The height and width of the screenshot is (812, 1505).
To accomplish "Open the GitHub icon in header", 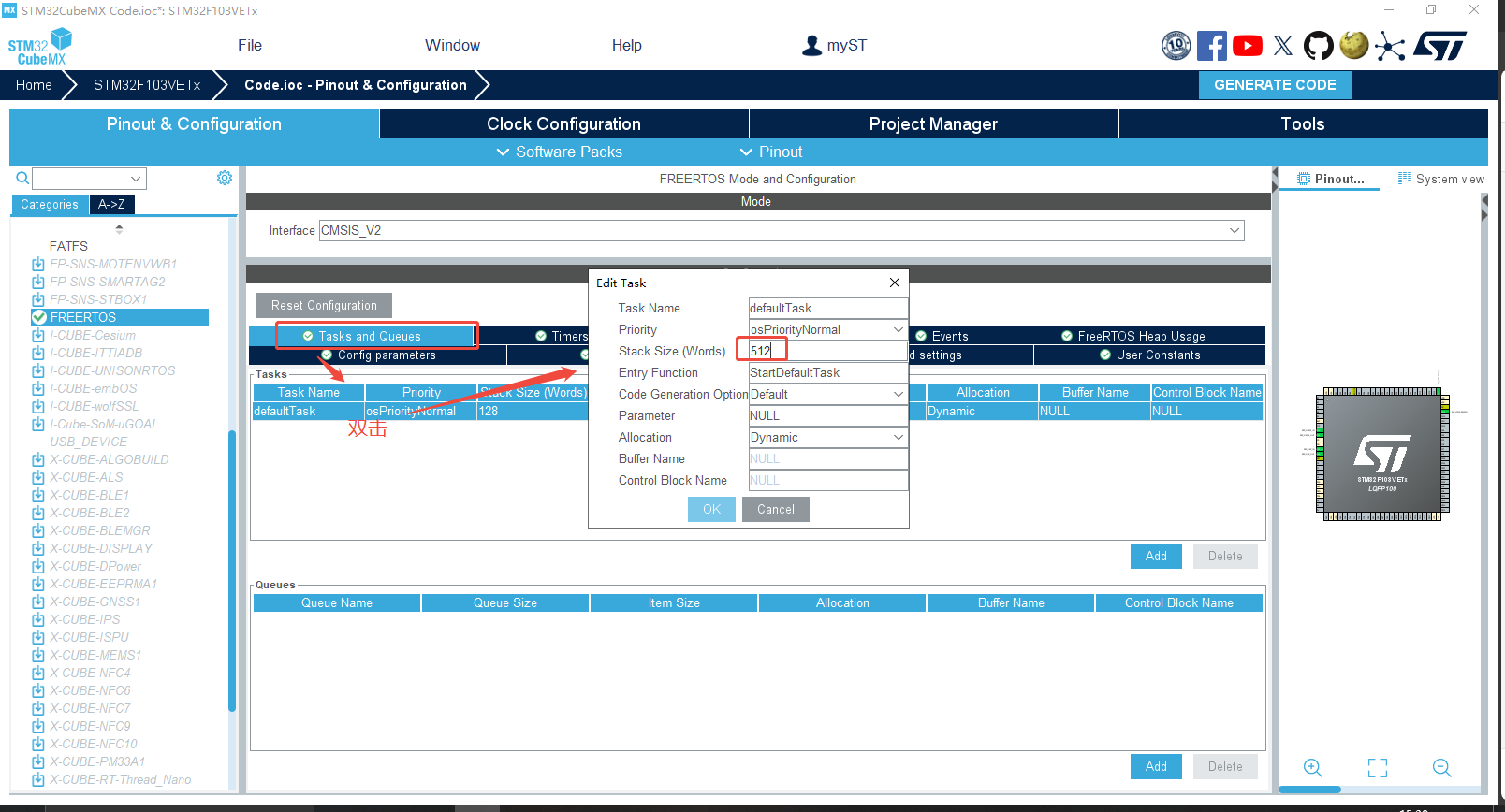I will (1318, 46).
